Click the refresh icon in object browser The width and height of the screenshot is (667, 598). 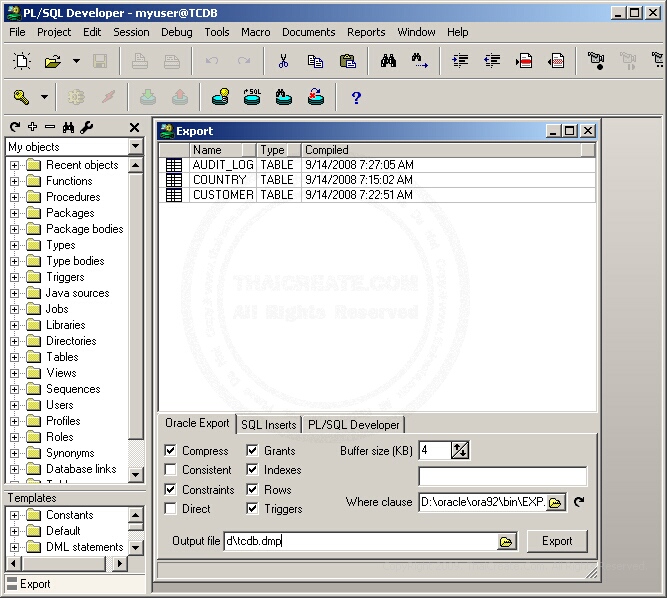coord(14,127)
